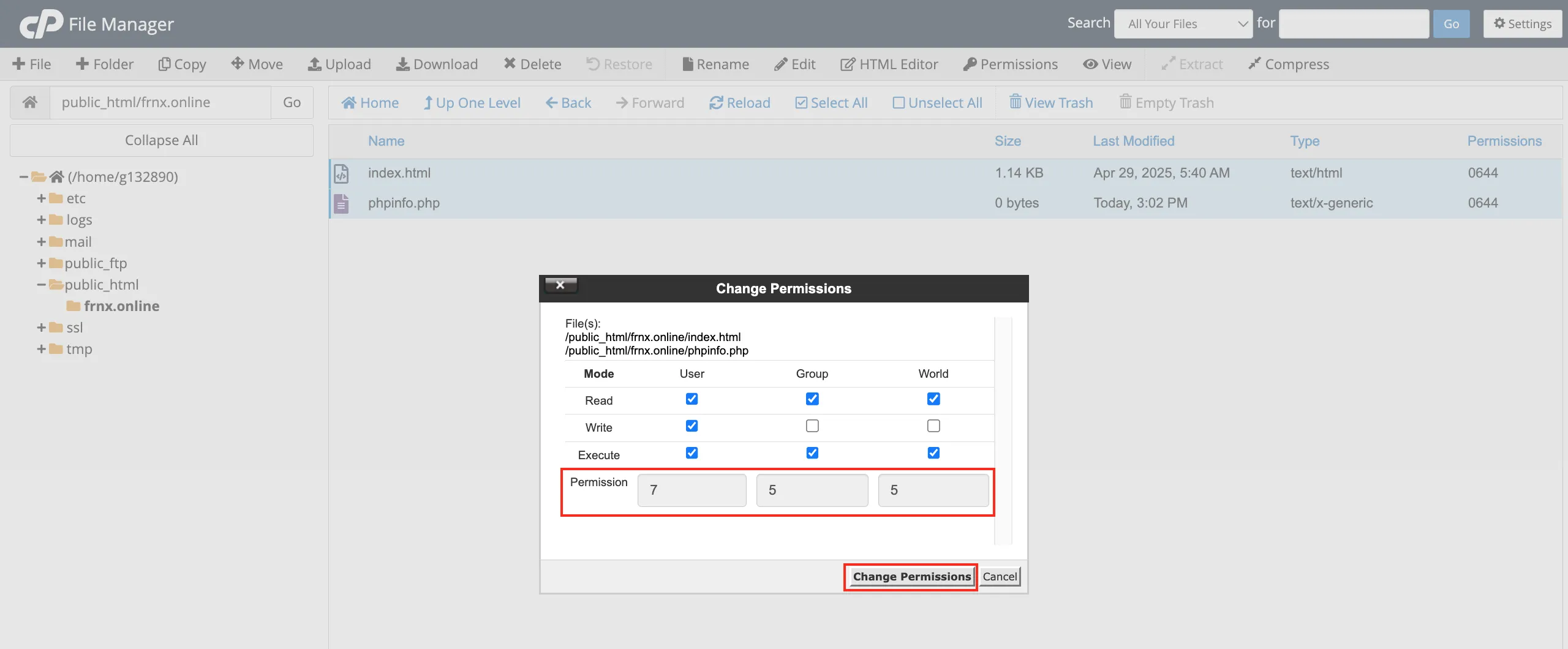Viewport: 1568px width, 649px height.
Task: Click the Compress toolbar icon
Action: 1254,64
